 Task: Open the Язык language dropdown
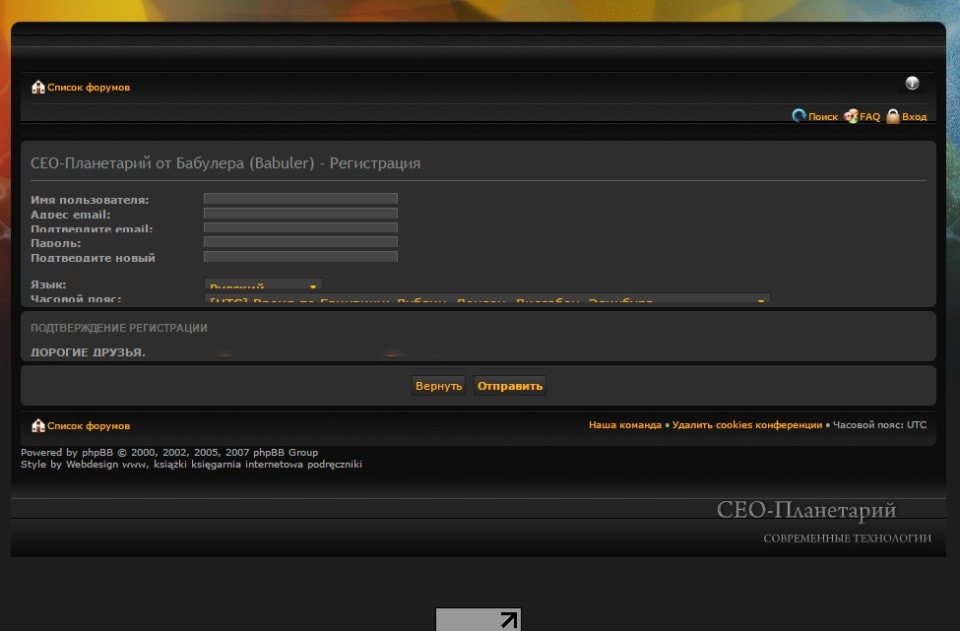263,287
